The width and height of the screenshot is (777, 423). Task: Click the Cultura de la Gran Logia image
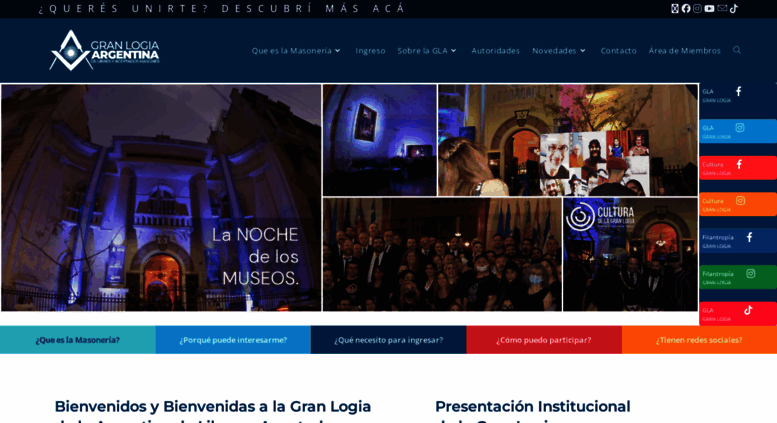630,255
